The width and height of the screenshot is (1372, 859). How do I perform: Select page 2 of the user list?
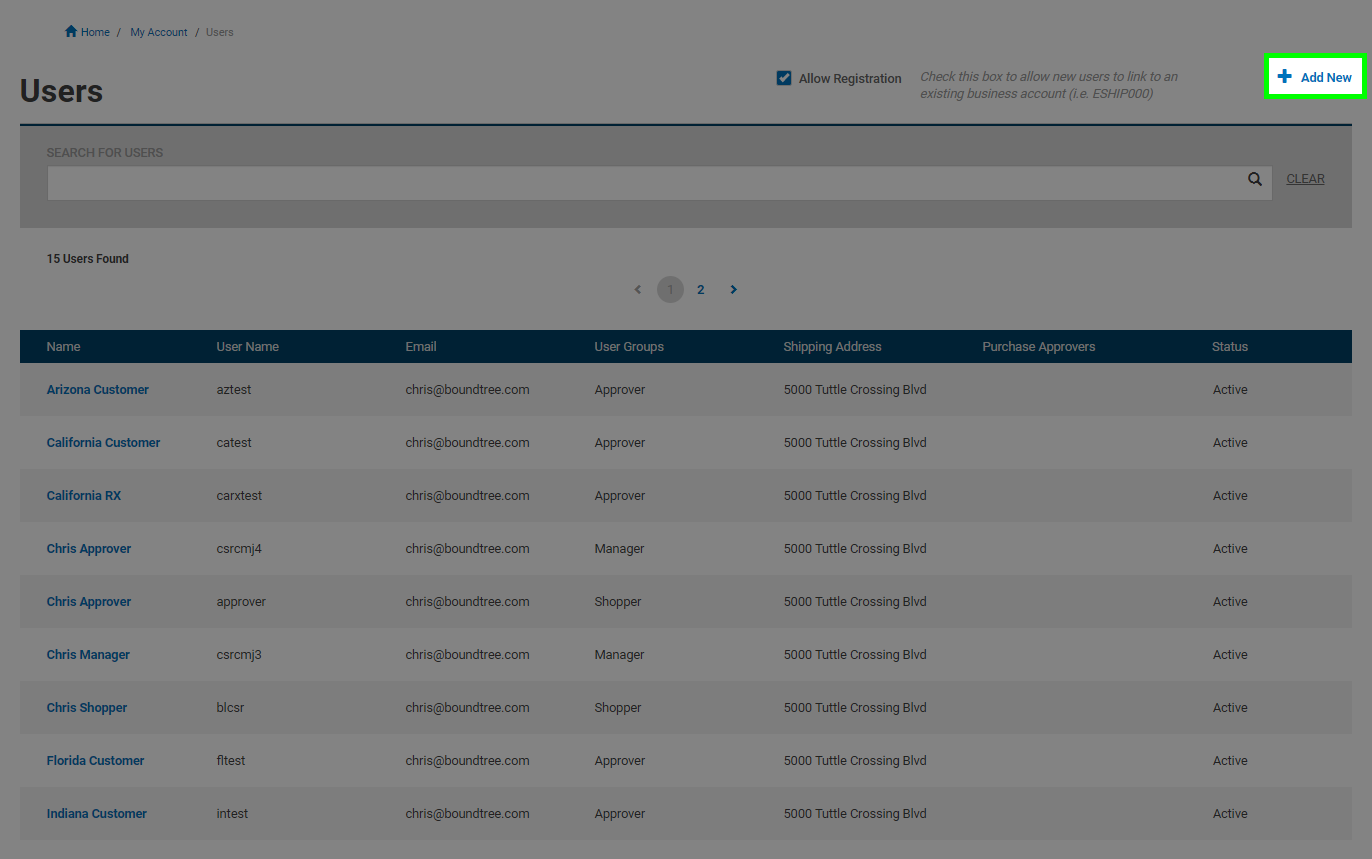[700, 289]
